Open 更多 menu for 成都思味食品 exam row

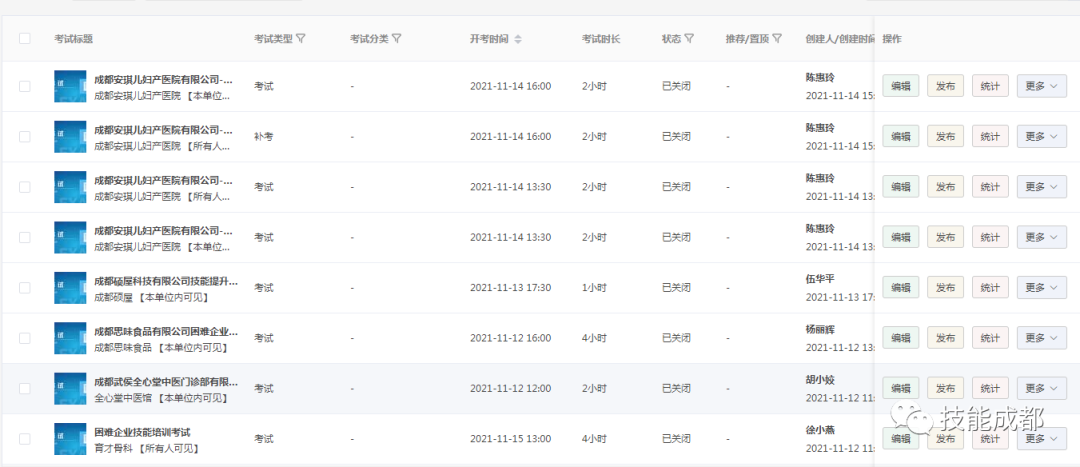pyautogui.click(x=1041, y=338)
